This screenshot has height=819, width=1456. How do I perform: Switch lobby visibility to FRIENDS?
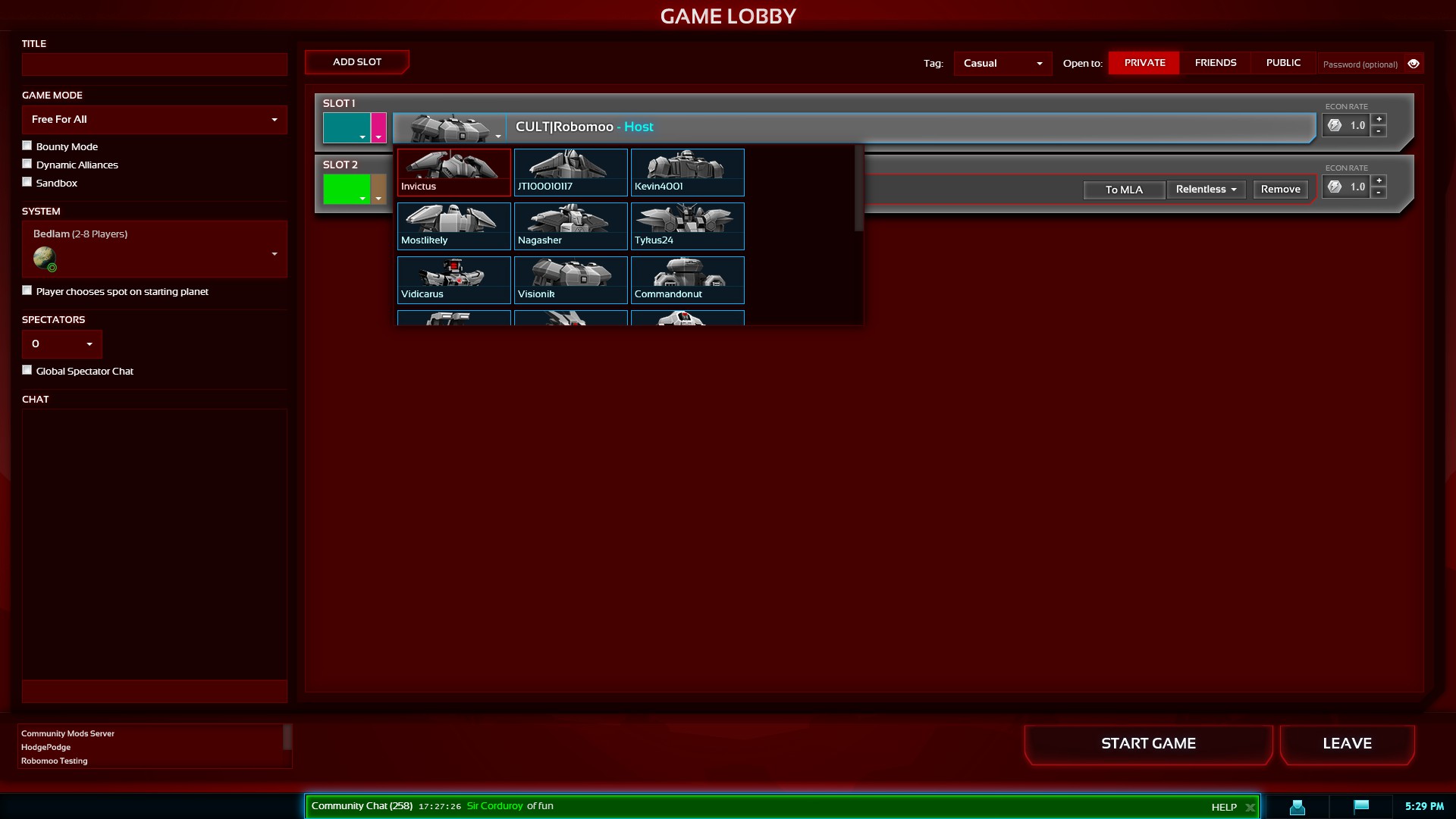point(1215,63)
